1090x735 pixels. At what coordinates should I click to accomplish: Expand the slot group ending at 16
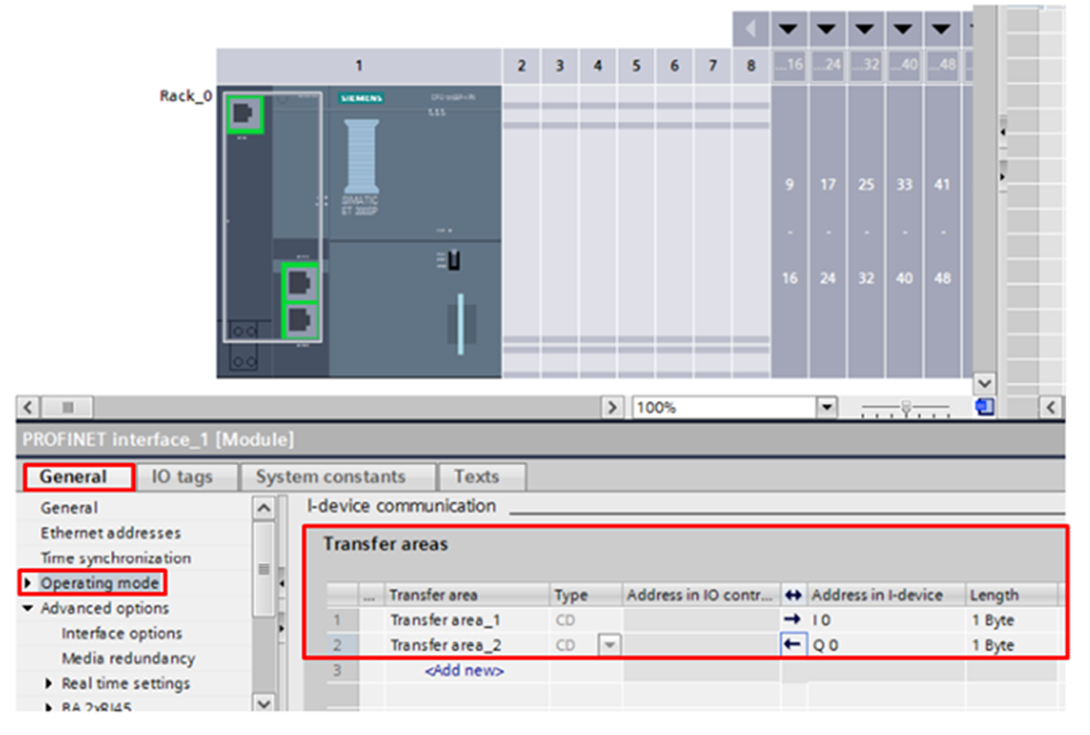click(x=788, y=29)
